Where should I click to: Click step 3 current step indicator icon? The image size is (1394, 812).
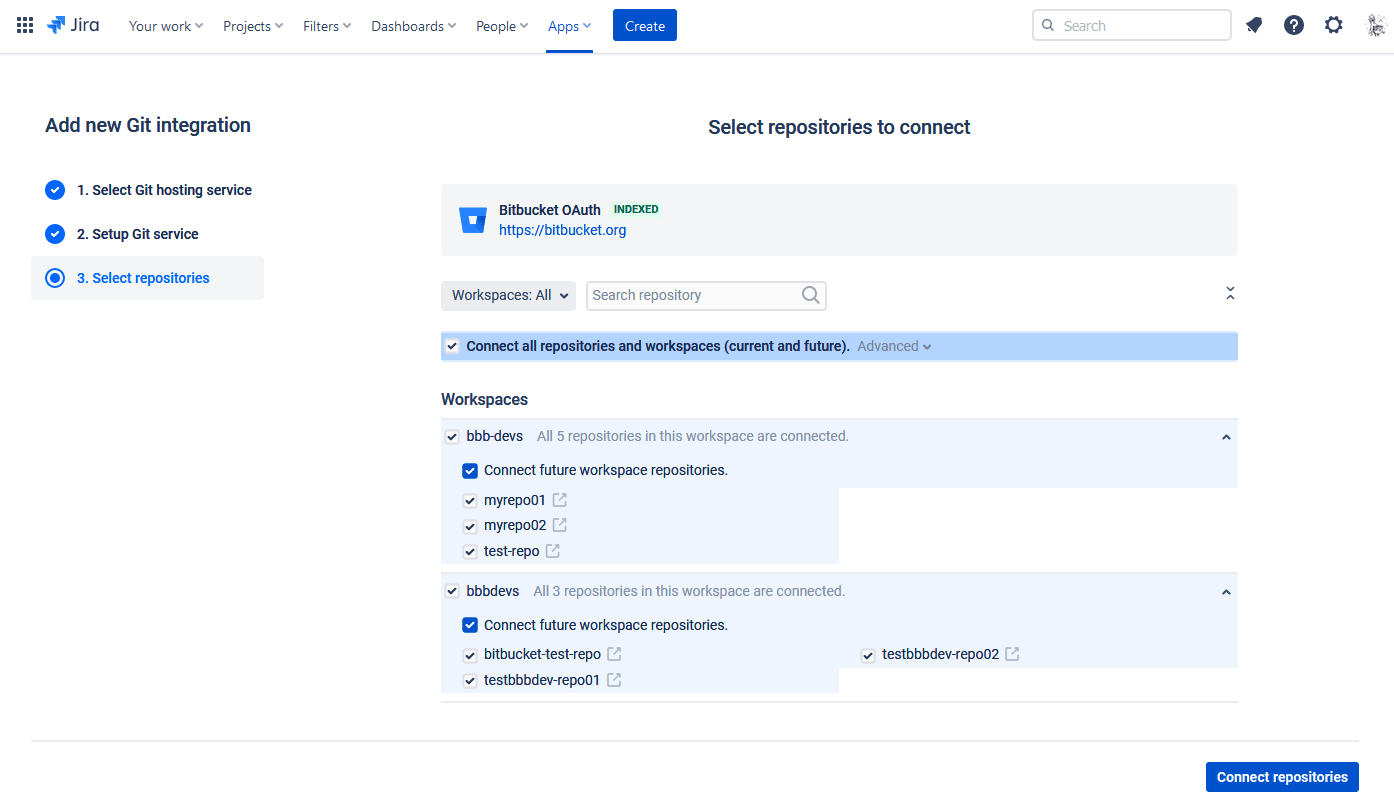point(55,278)
